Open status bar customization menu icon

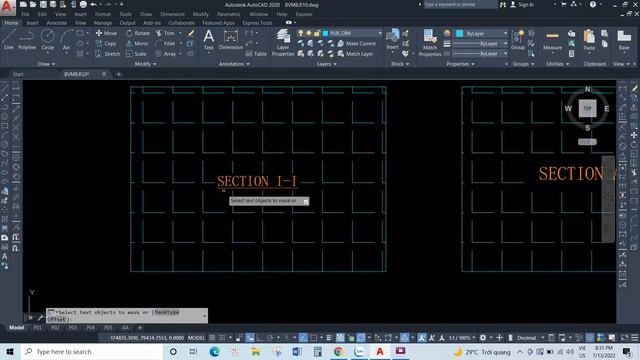point(635,338)
